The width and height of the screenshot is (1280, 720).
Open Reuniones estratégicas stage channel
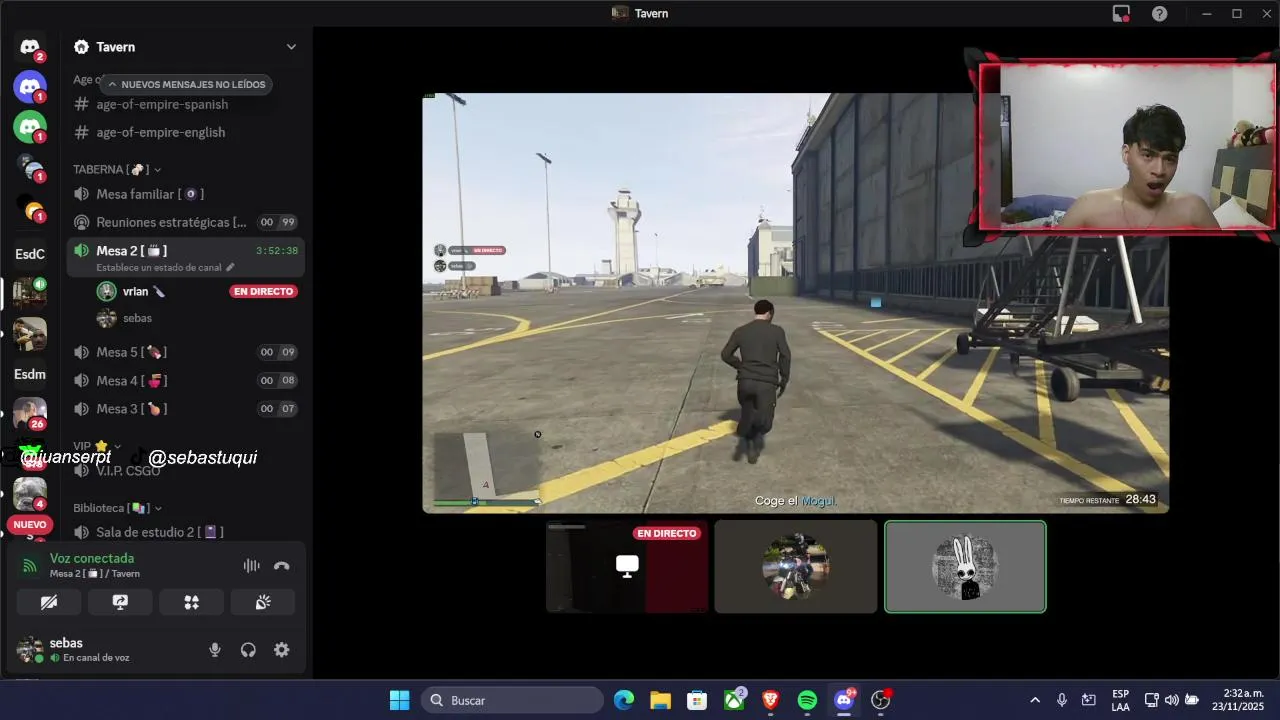point(186,222)
